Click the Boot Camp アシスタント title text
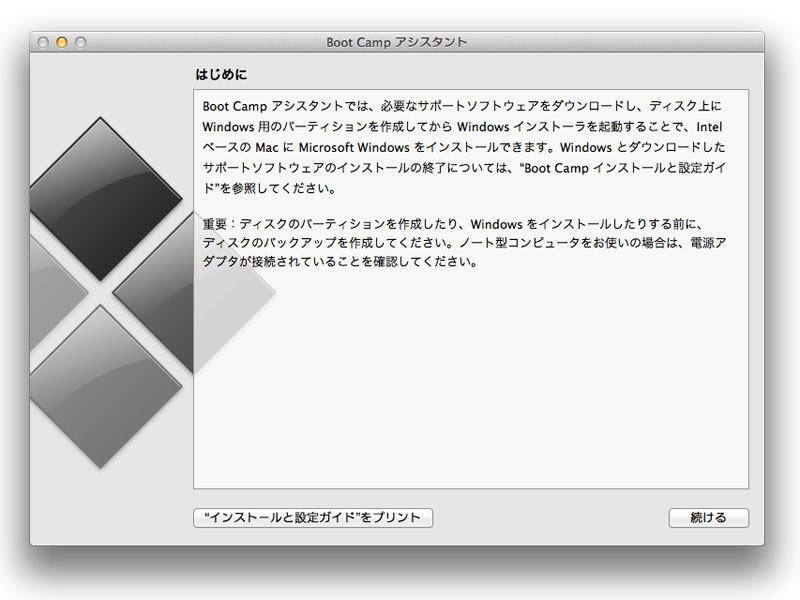Screen dimensions: 800x600 pyautogui.click(x=396, y=42)
